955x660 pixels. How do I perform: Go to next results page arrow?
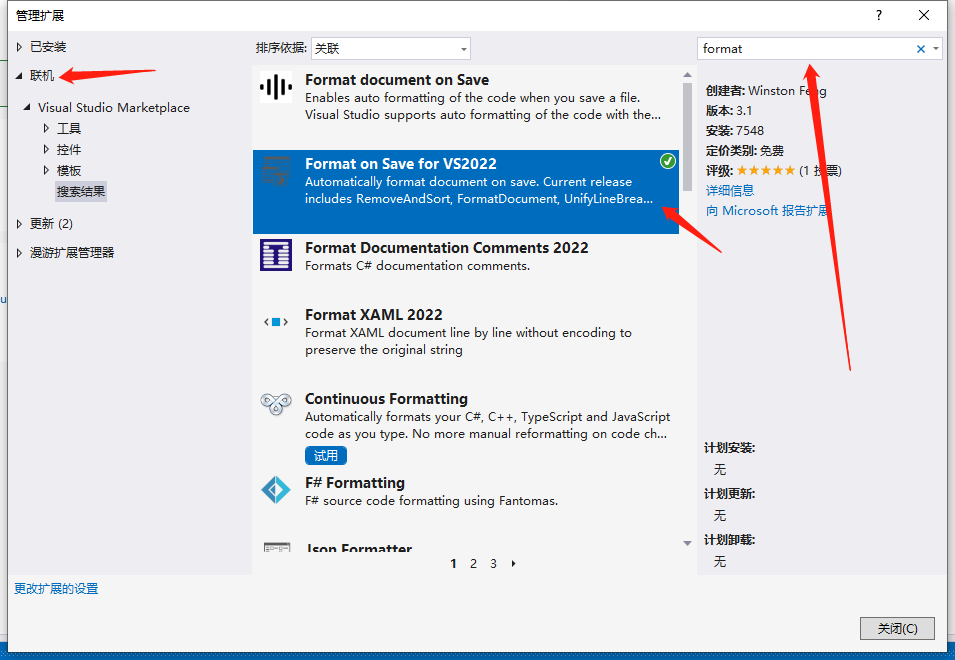click(513, 564)
